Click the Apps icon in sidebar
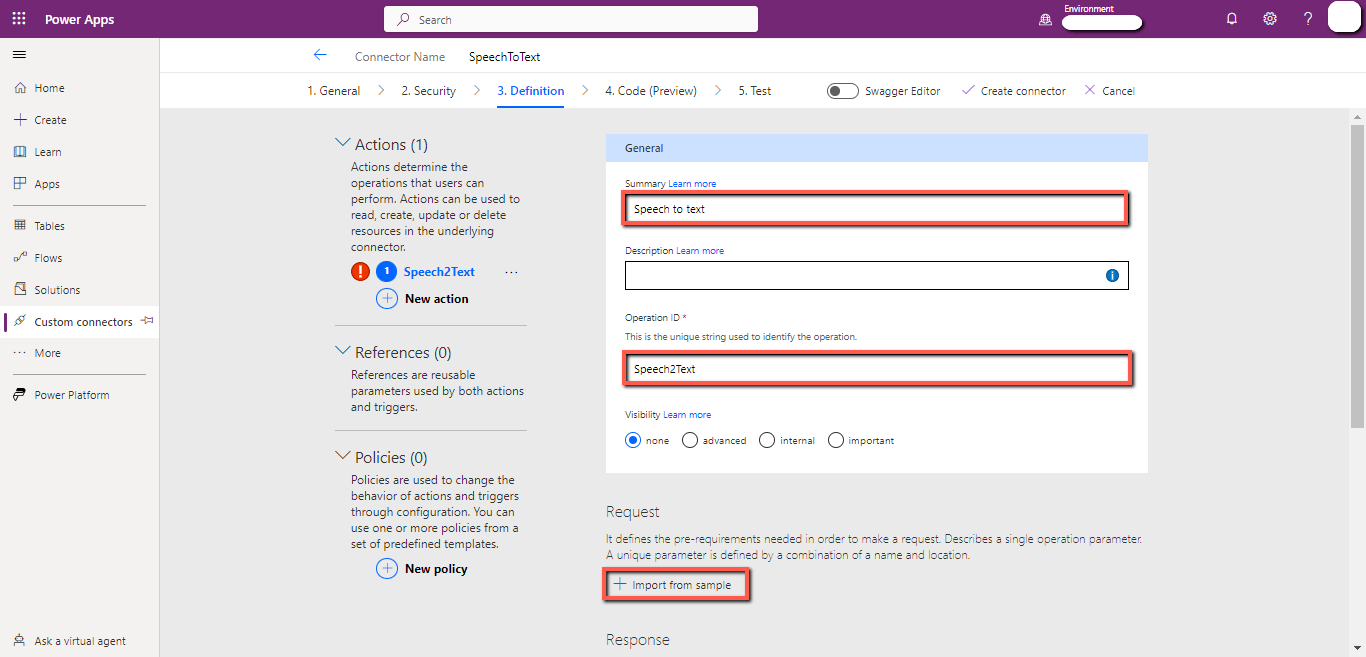 [x=20, y=184]
